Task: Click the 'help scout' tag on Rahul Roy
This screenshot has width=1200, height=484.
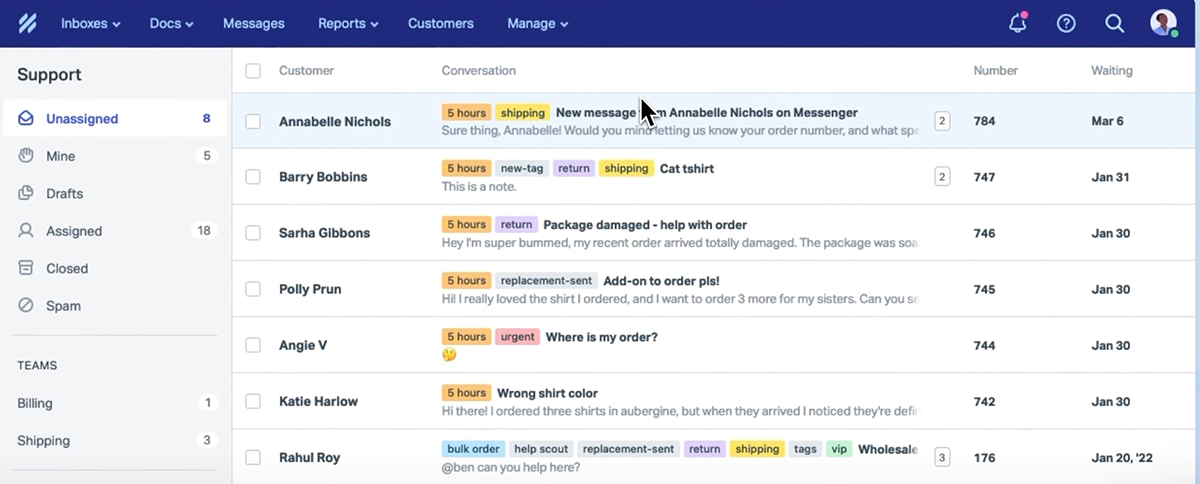Action: click(x=540, y=449)
